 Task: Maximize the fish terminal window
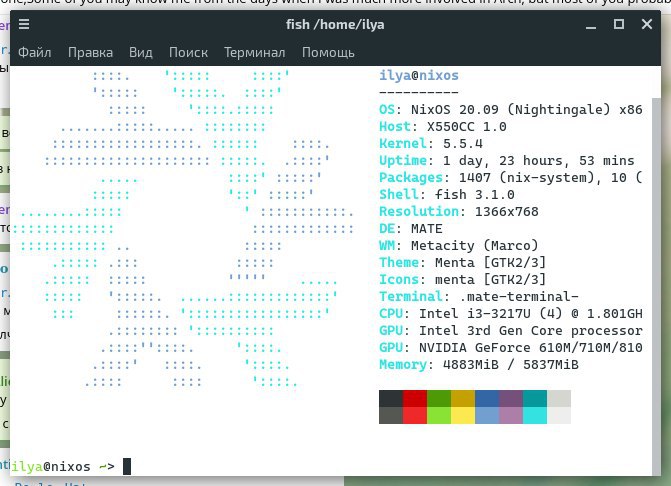point(619,24)
